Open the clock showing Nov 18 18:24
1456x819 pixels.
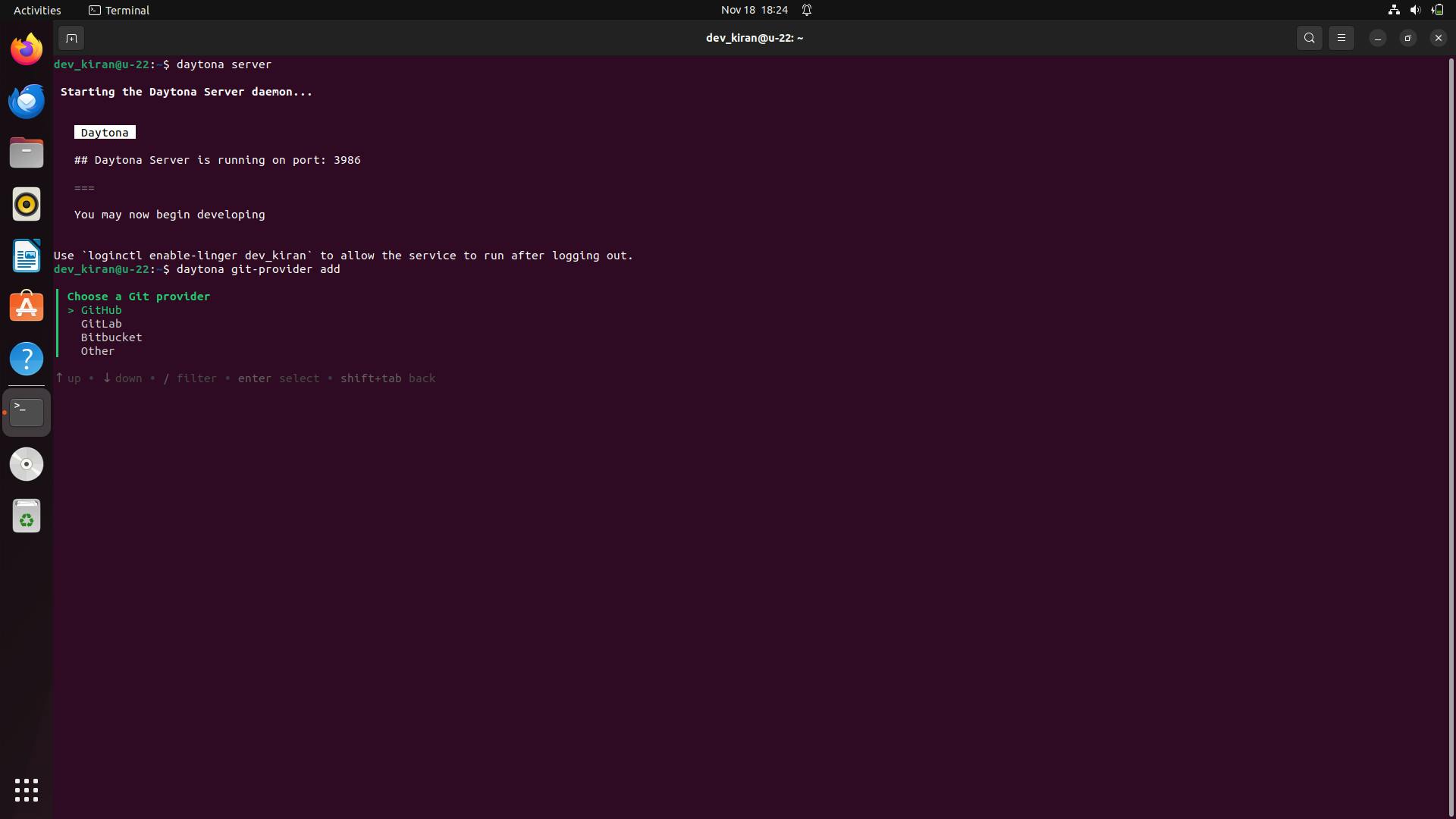(754, 10)
